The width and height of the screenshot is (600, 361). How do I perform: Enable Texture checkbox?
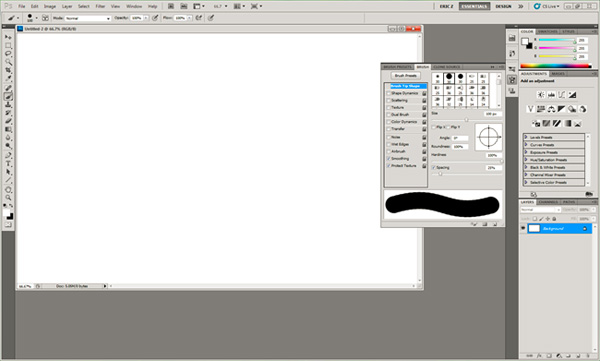tap(388, 108)
